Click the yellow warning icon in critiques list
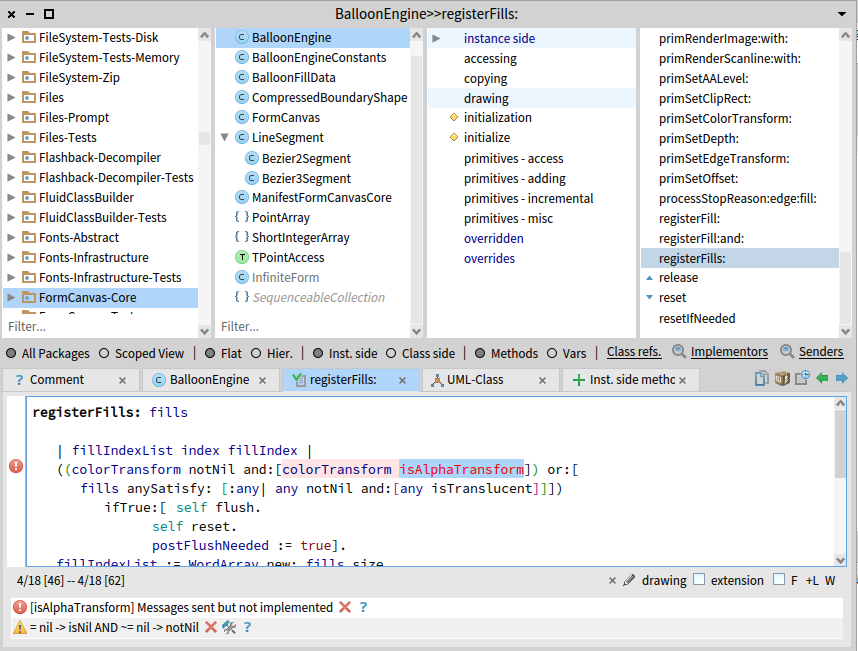The height and width of the screenshot is (651, 858). (x=20, y=627)
